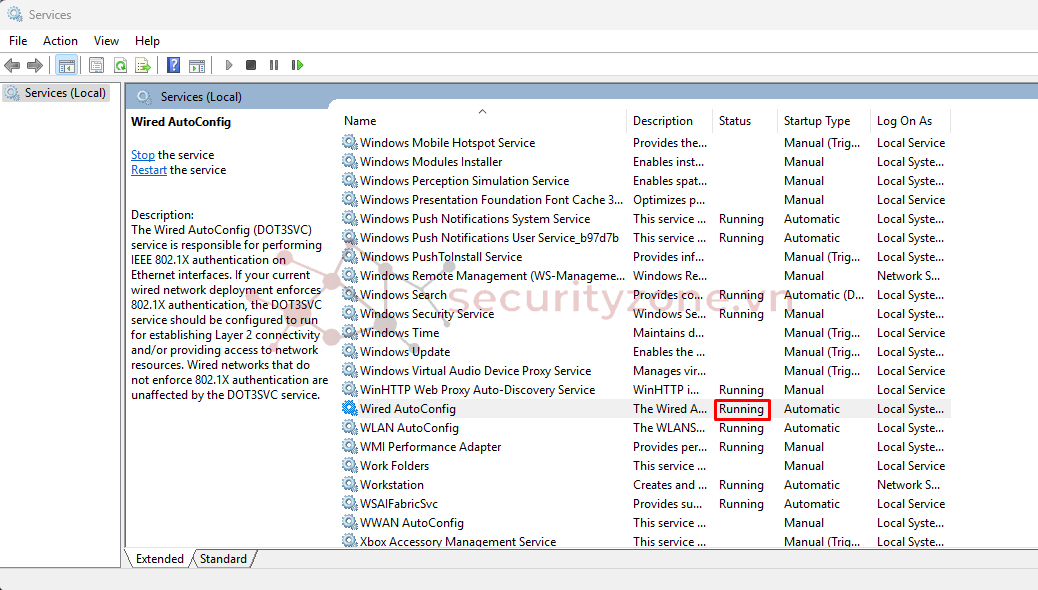Image resolution: width=1038 pixels, height=590 pixels.
Task: Click the Restart the service link
Action: (x=149, y=170)
